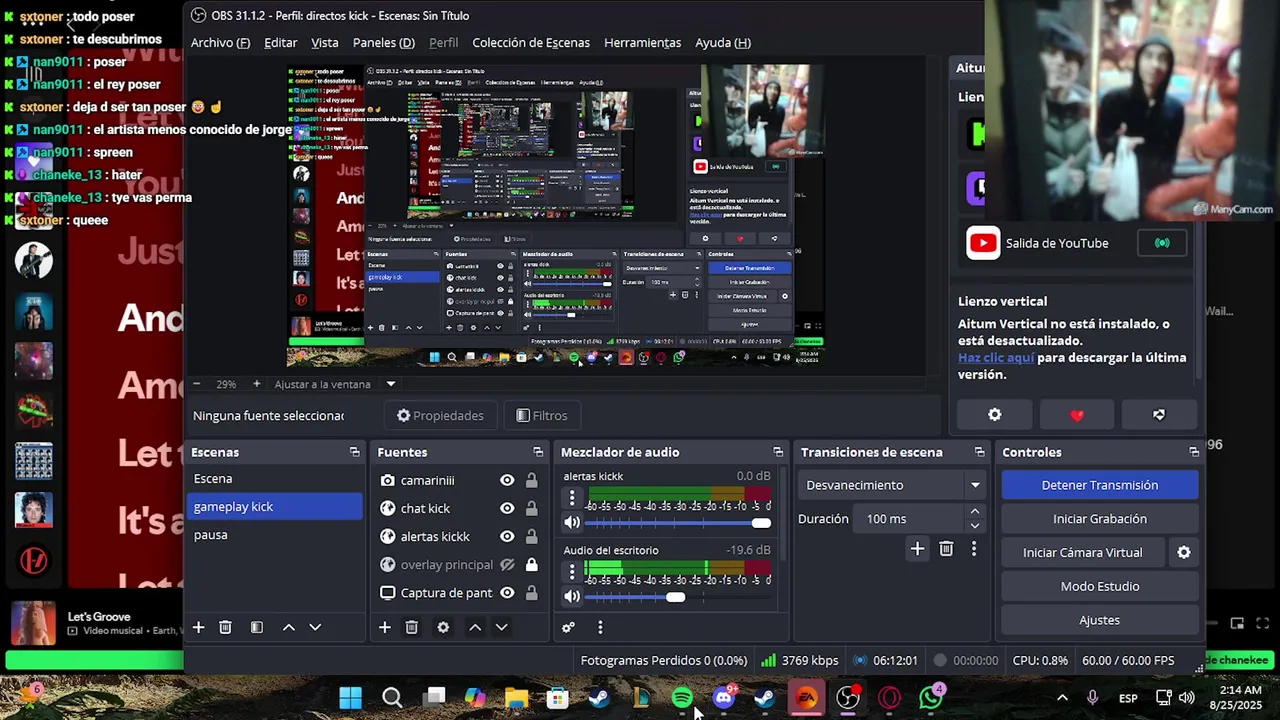Lock the camariniii source
This screenshot has width=1280, height=720.
click(x=531, y=480)
